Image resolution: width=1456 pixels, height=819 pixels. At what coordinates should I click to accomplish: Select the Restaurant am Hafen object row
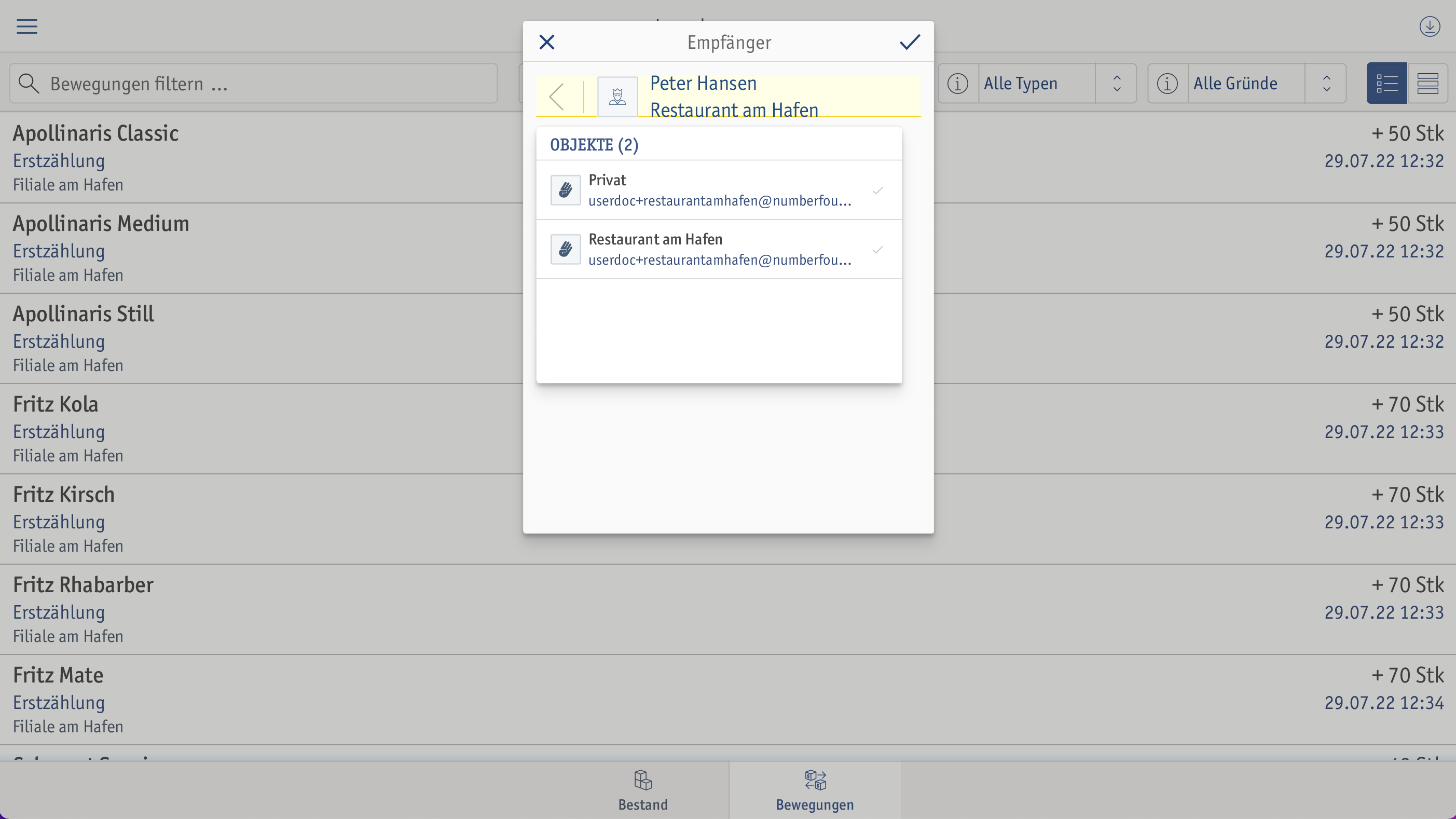(719, 249)
